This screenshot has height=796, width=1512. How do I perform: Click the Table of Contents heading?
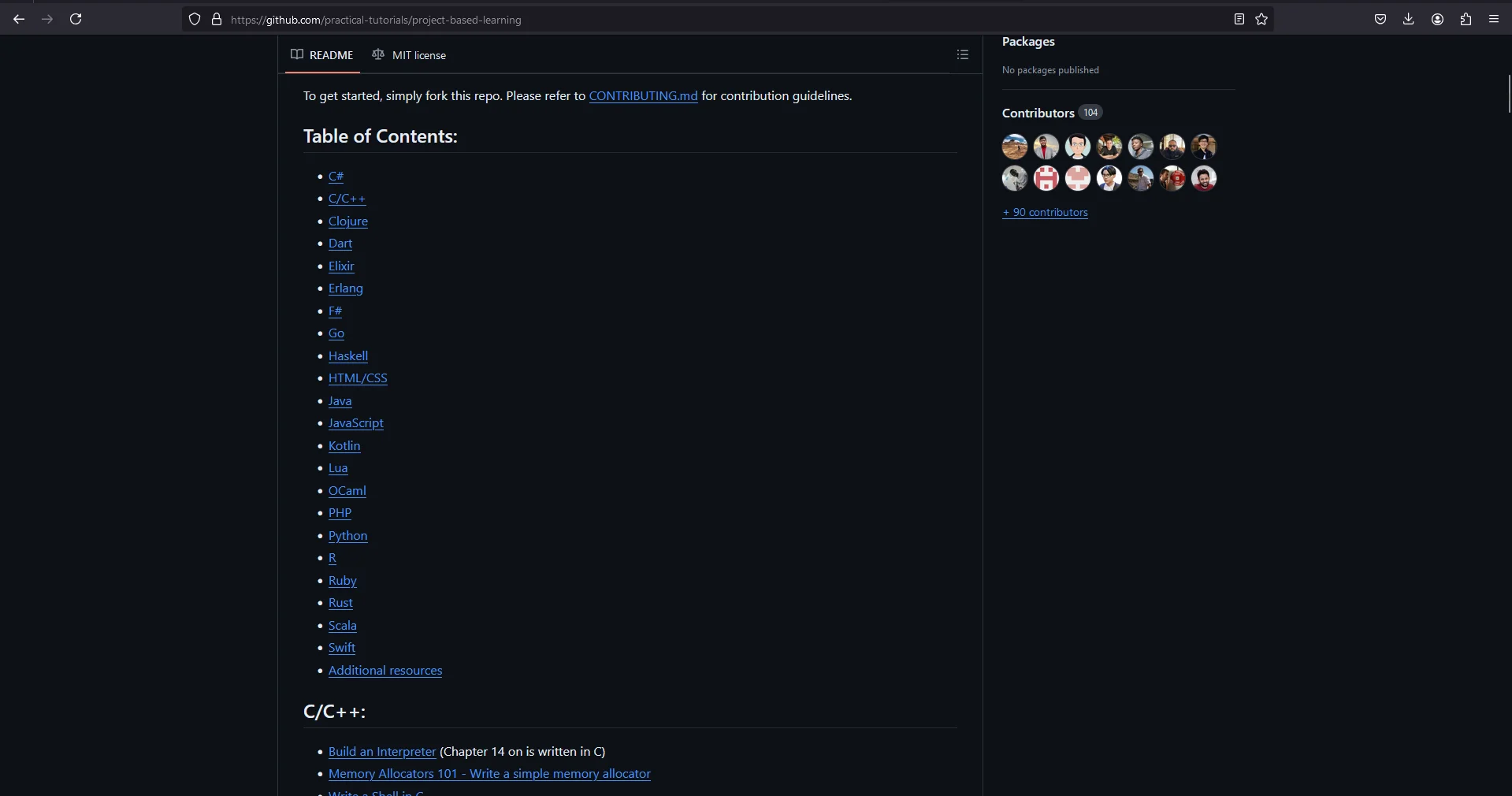[x=380, y=136]
